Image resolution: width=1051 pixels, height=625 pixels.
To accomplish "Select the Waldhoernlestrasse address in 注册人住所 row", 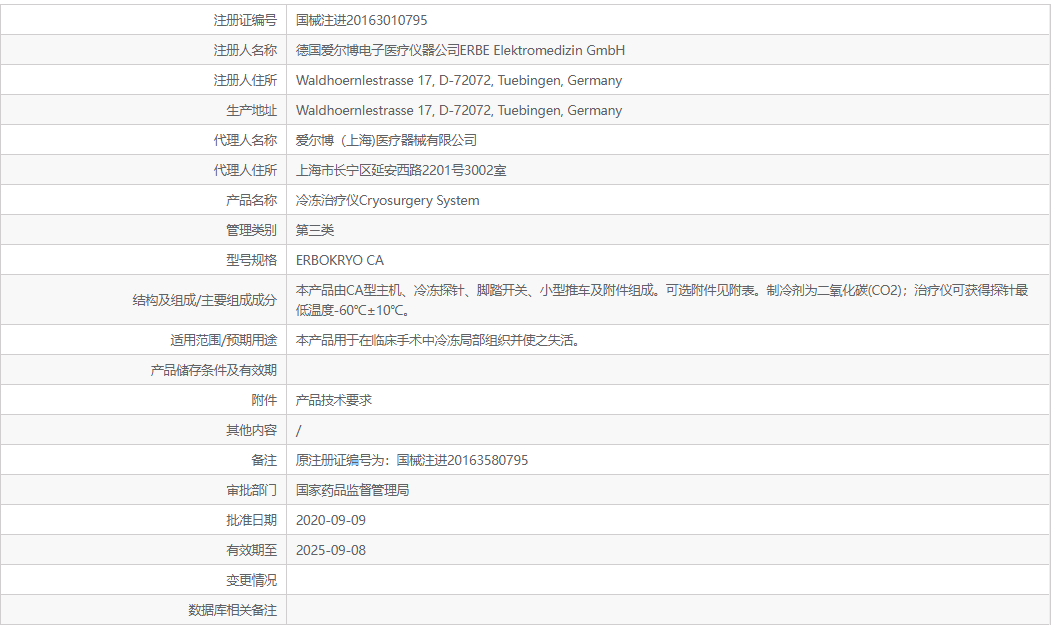I will tap(459, 80).
